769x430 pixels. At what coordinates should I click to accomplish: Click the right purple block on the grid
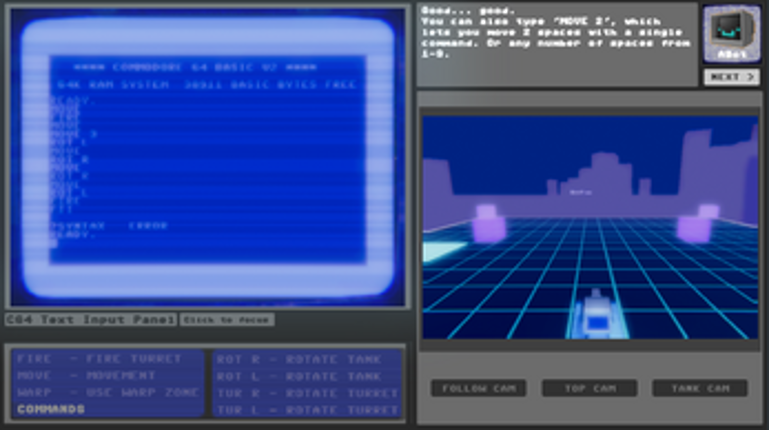point(697,224)
